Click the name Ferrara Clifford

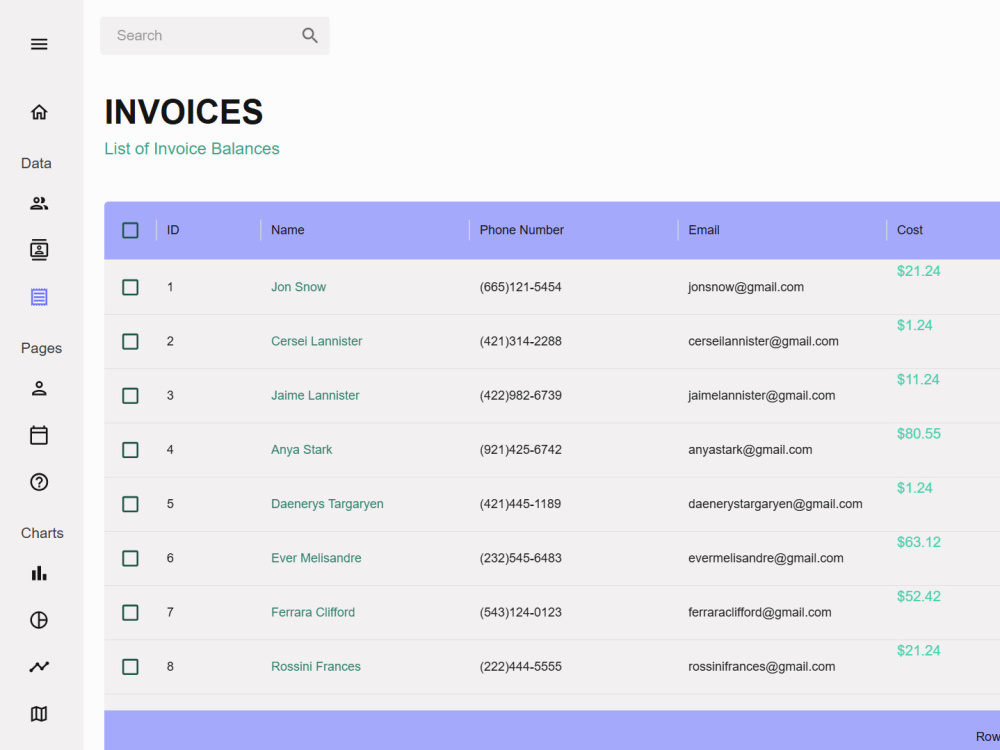pyautogui.click(x=313, y=612)
